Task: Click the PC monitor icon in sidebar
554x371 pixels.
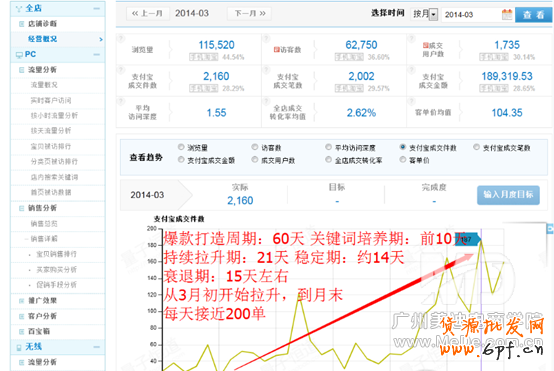Action: [x=19, y=55]
